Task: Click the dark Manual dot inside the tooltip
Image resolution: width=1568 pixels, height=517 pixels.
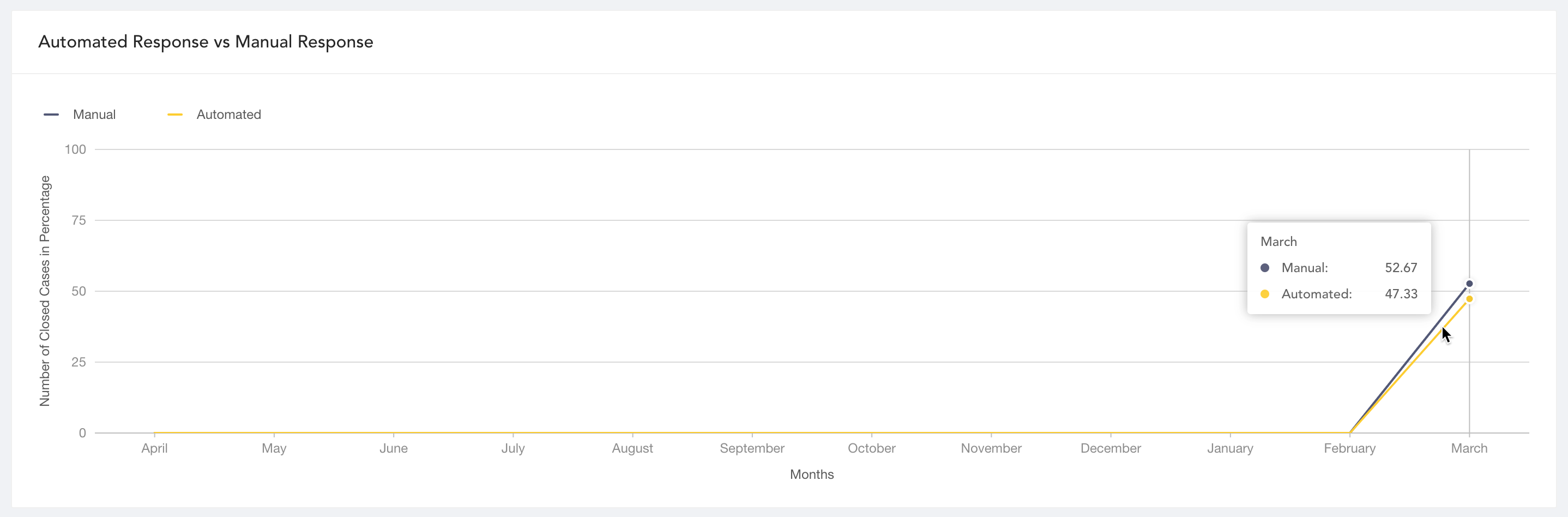Action: [1264, 268]
